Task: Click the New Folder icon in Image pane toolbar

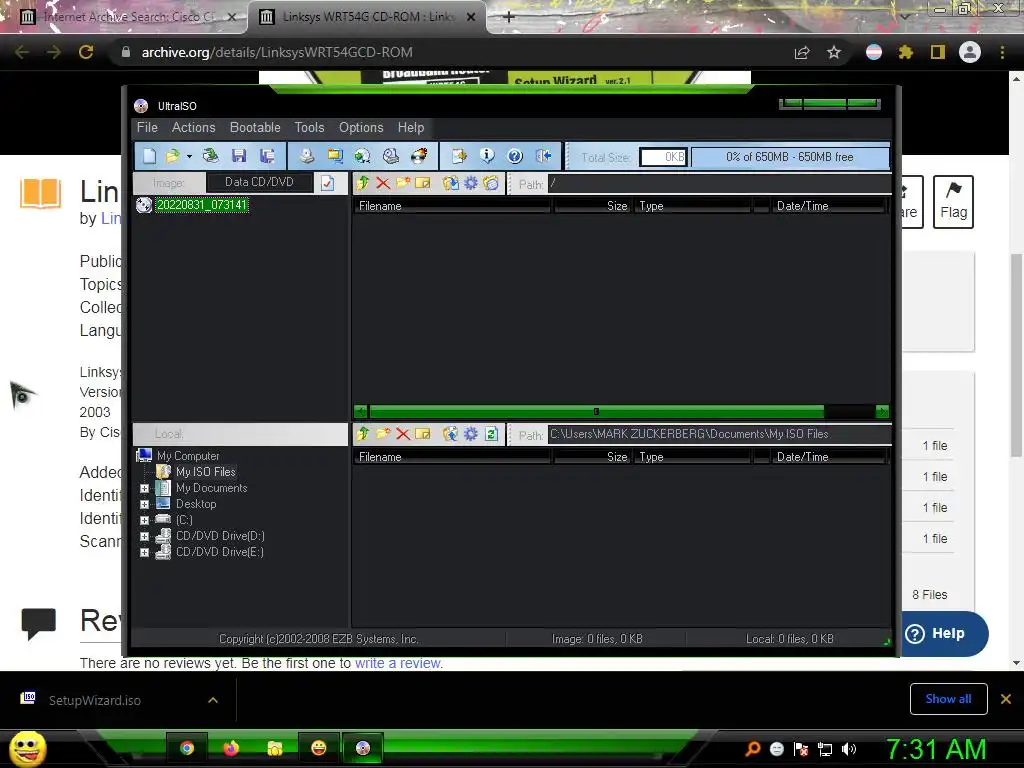Action: pos(403,184)
